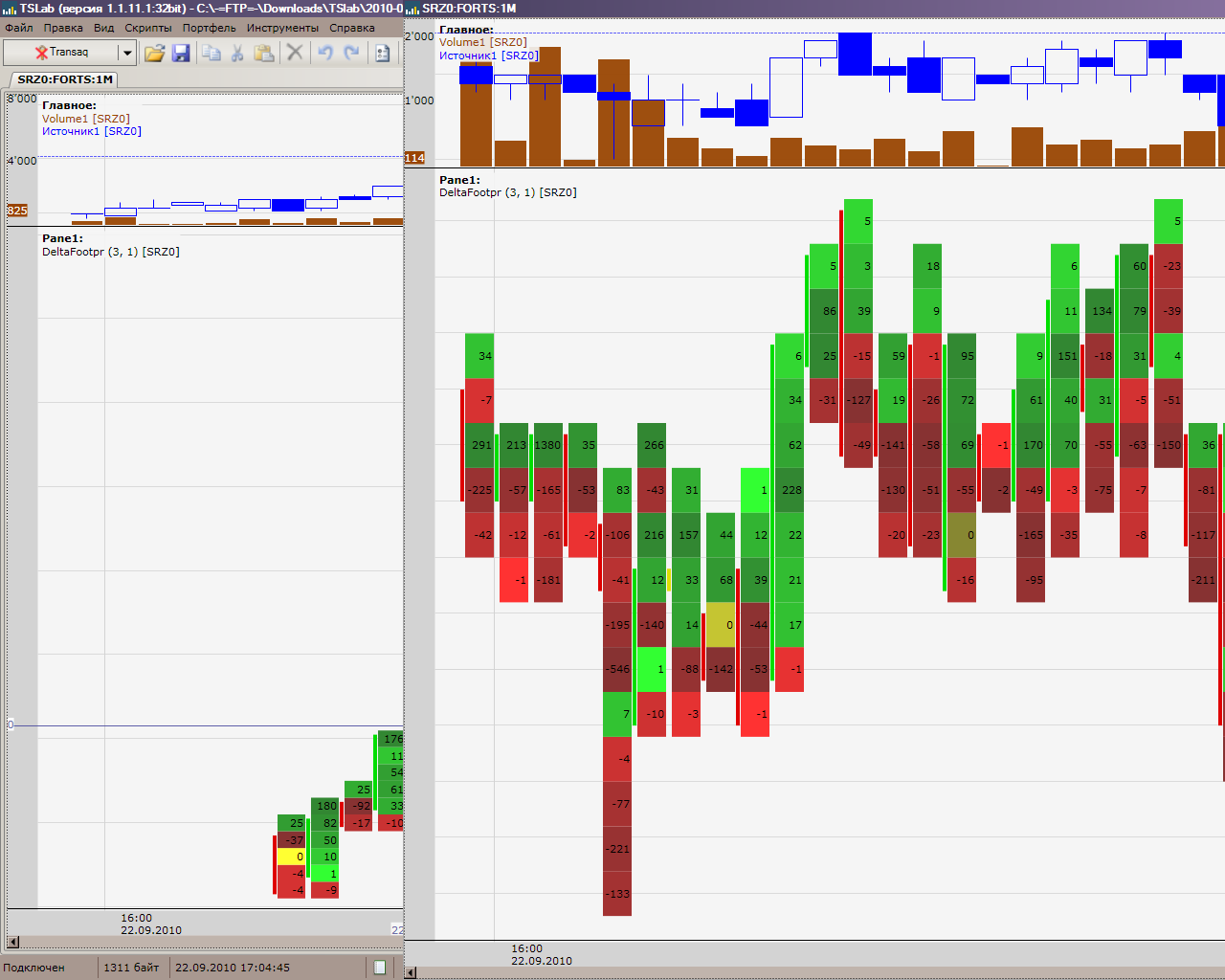Viewport: 1225px width, 980px height.
Task: Open the Справка menu
Action: click(x=352, y=28)
